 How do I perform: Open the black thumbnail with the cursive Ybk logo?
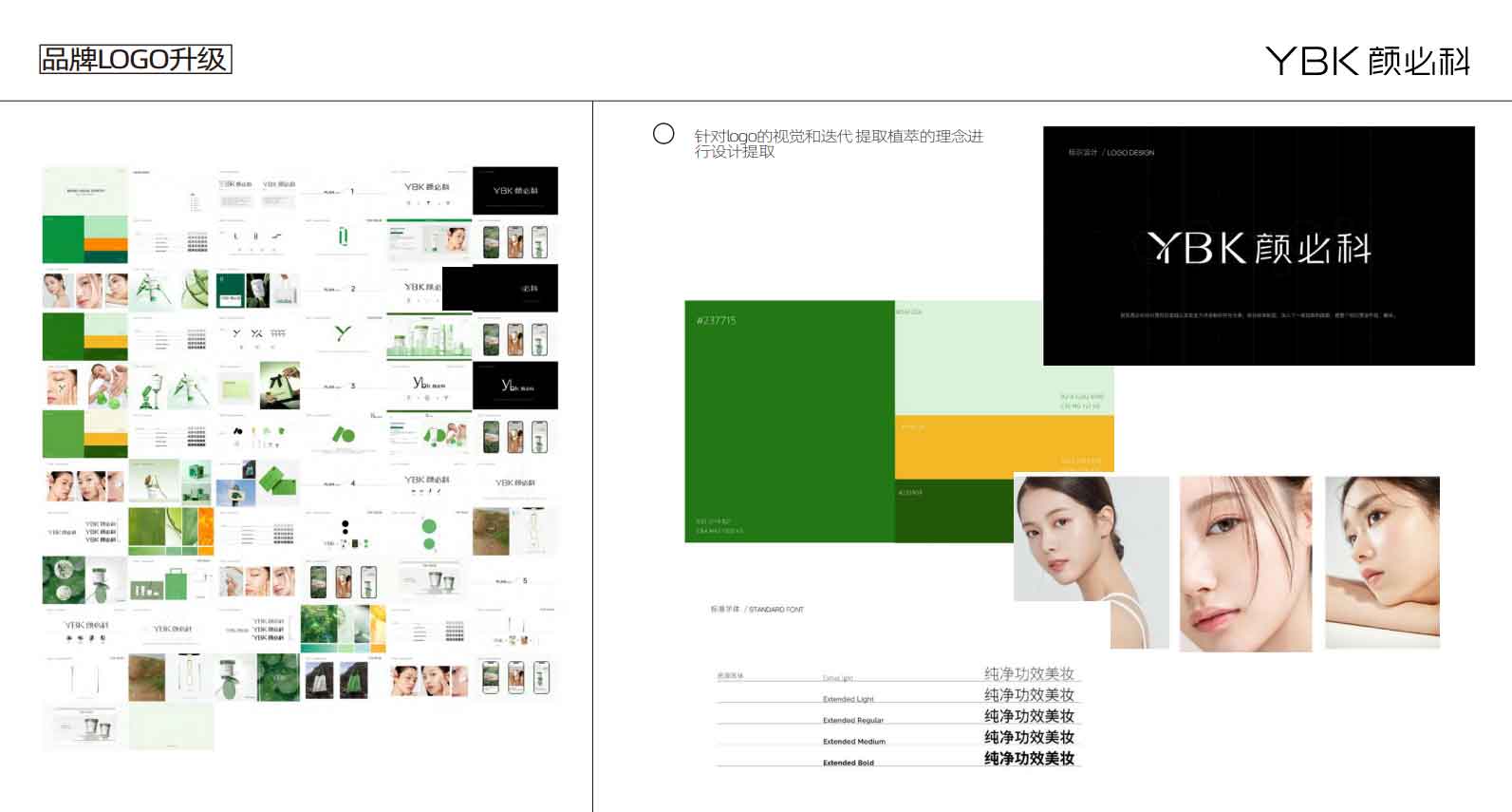515,386
